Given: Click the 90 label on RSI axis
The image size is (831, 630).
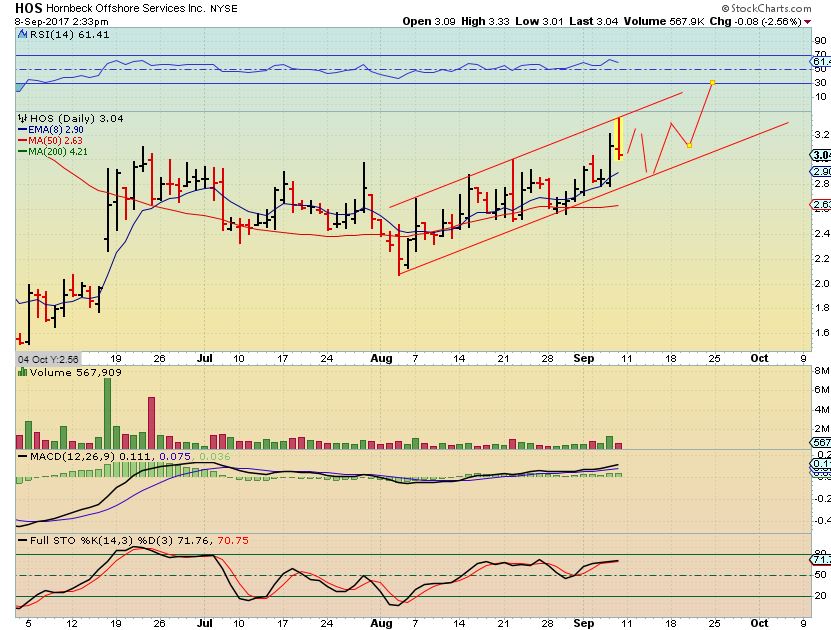Looking at the screenshot, I should (x=820, y=41).
